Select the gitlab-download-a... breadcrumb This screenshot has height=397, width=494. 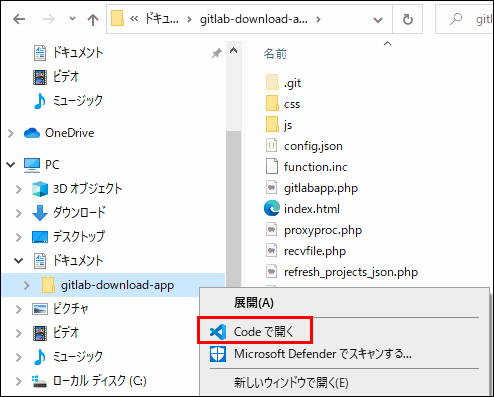click(x=254, y=19)
